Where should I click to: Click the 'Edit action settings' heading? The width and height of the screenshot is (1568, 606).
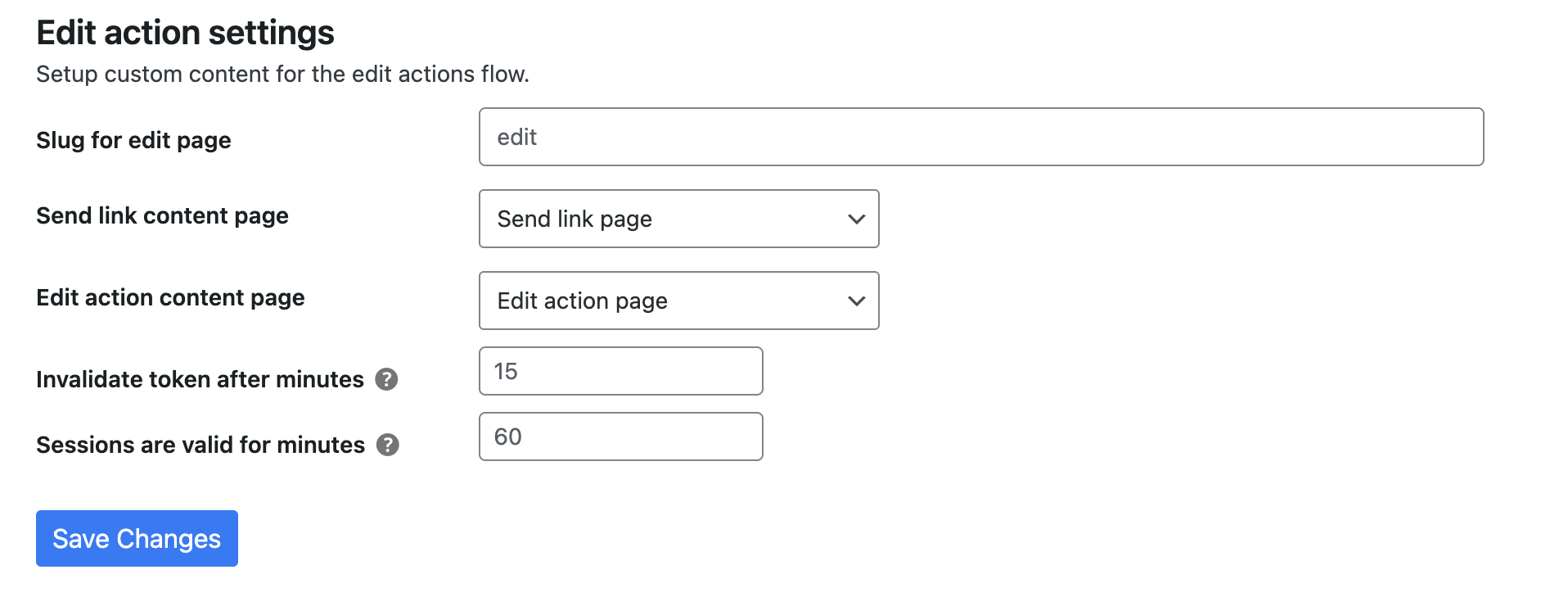pos(185,33)
